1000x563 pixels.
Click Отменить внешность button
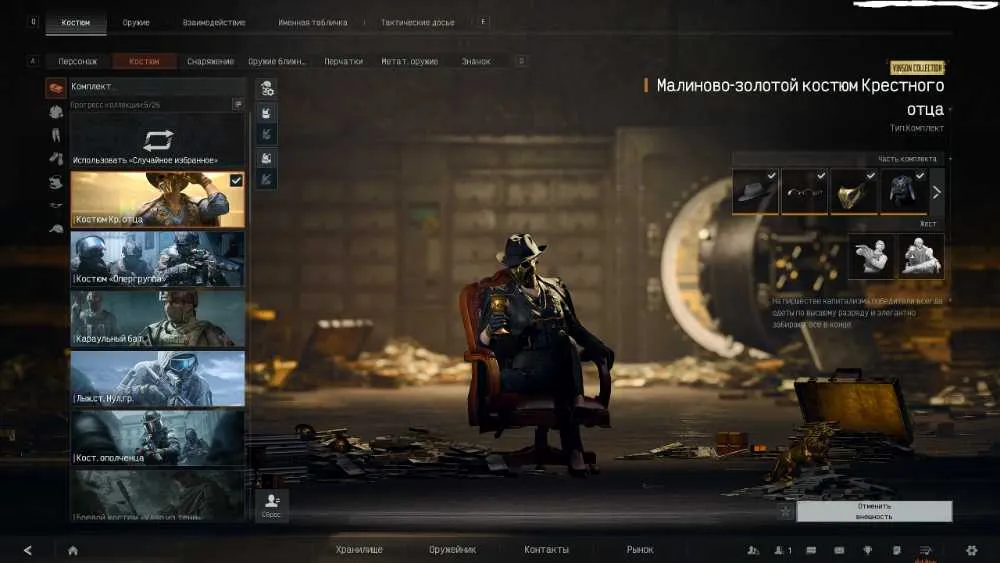(874, 511)
